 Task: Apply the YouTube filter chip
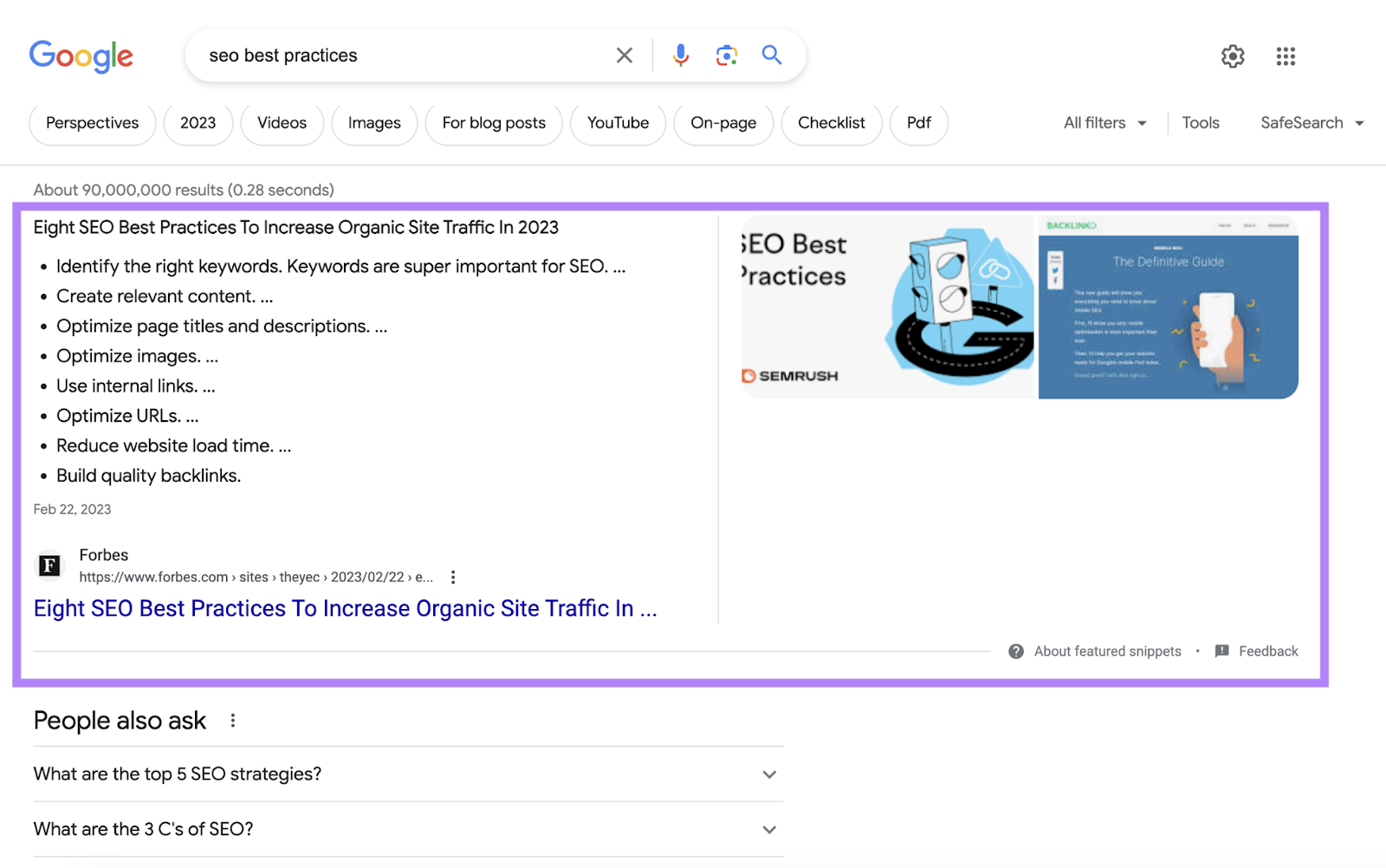618,123
